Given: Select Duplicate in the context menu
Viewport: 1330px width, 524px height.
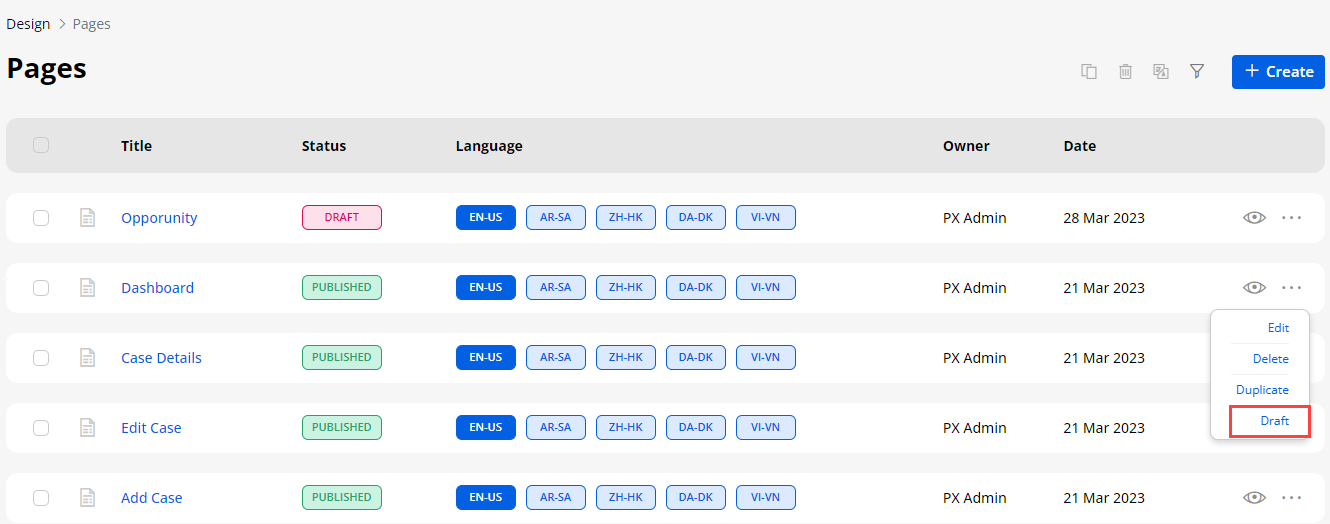Looking at the screenshot, I should (x=1262, y=390).
